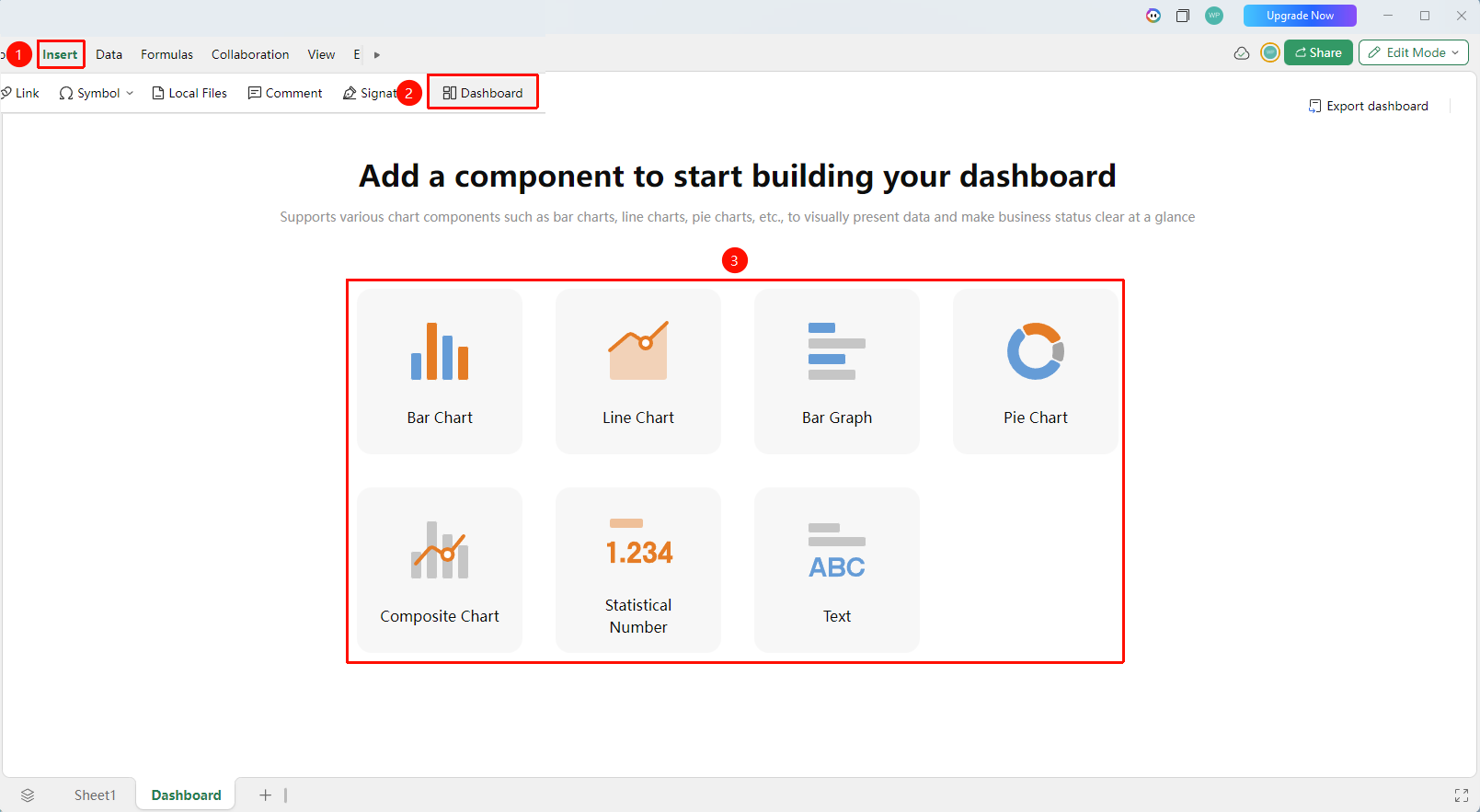Click the sheet list layers icon
Image resolution: width=1480 pixels, height=812 pixels.
(x=28, y=795)
